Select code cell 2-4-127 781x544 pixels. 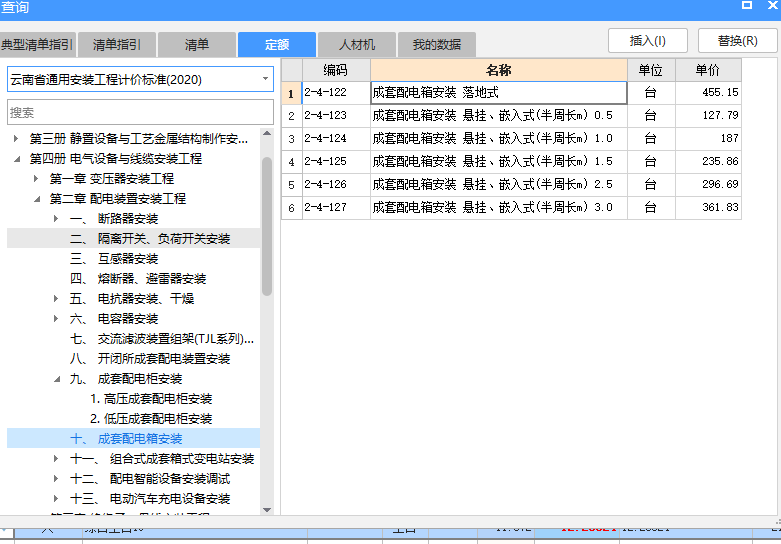coord(336,207)
